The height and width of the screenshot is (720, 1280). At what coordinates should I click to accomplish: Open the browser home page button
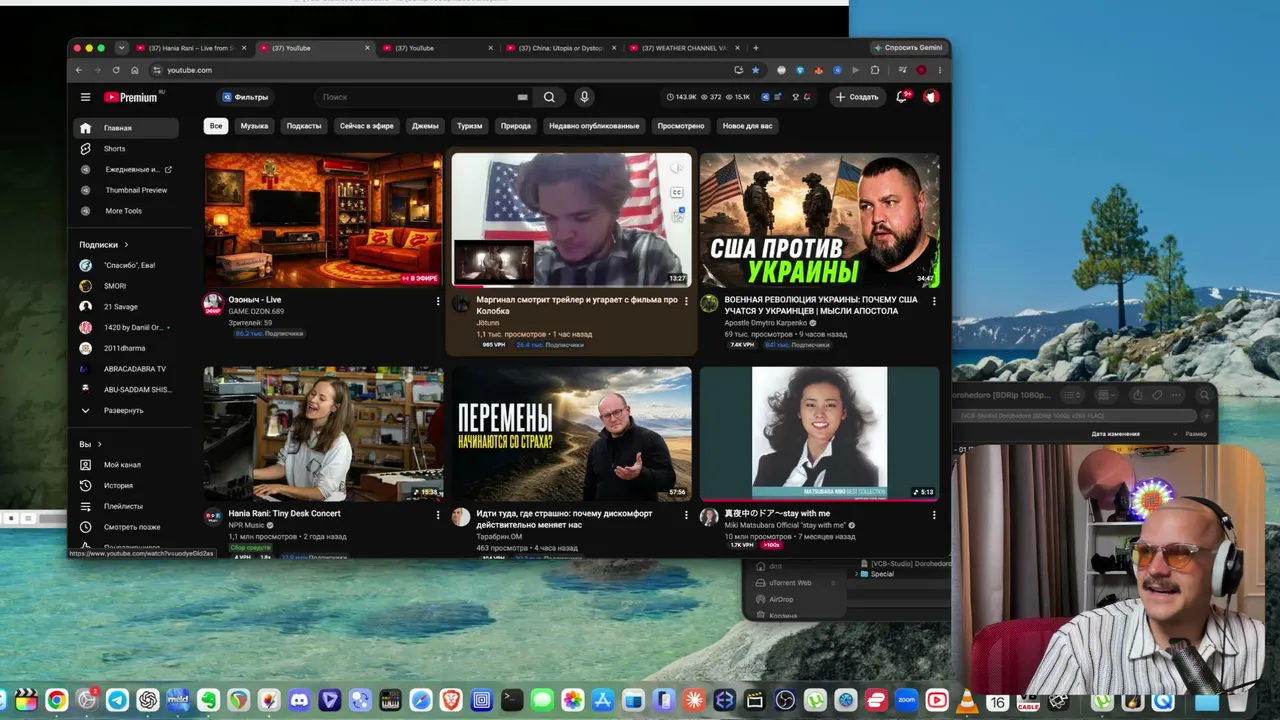coord(135,70)
